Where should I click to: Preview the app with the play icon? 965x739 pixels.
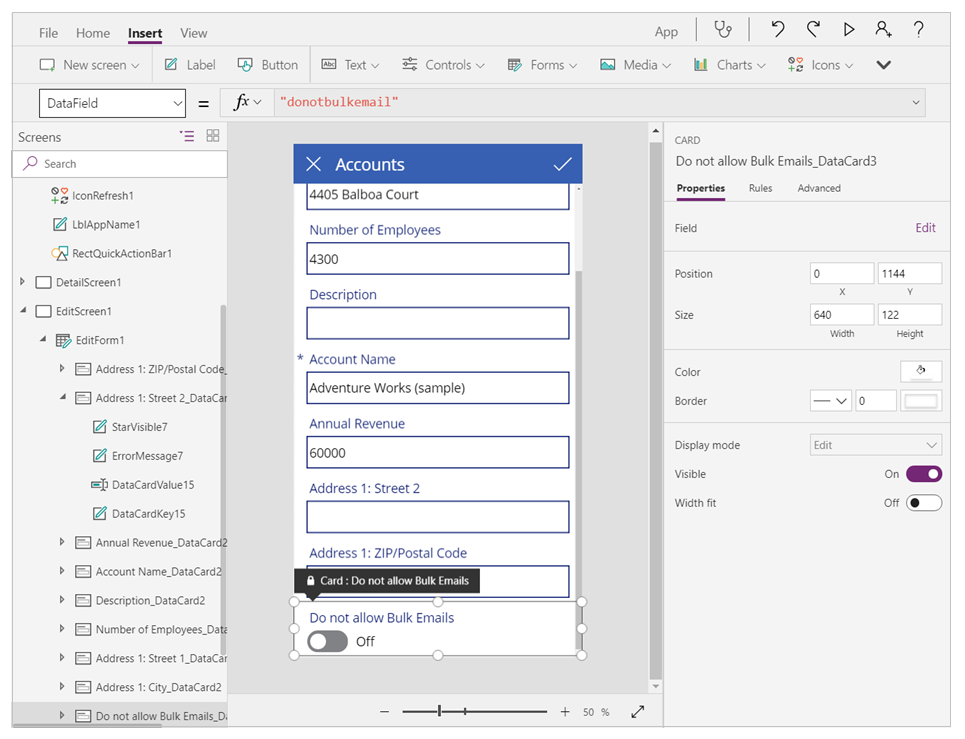(849, 30)
